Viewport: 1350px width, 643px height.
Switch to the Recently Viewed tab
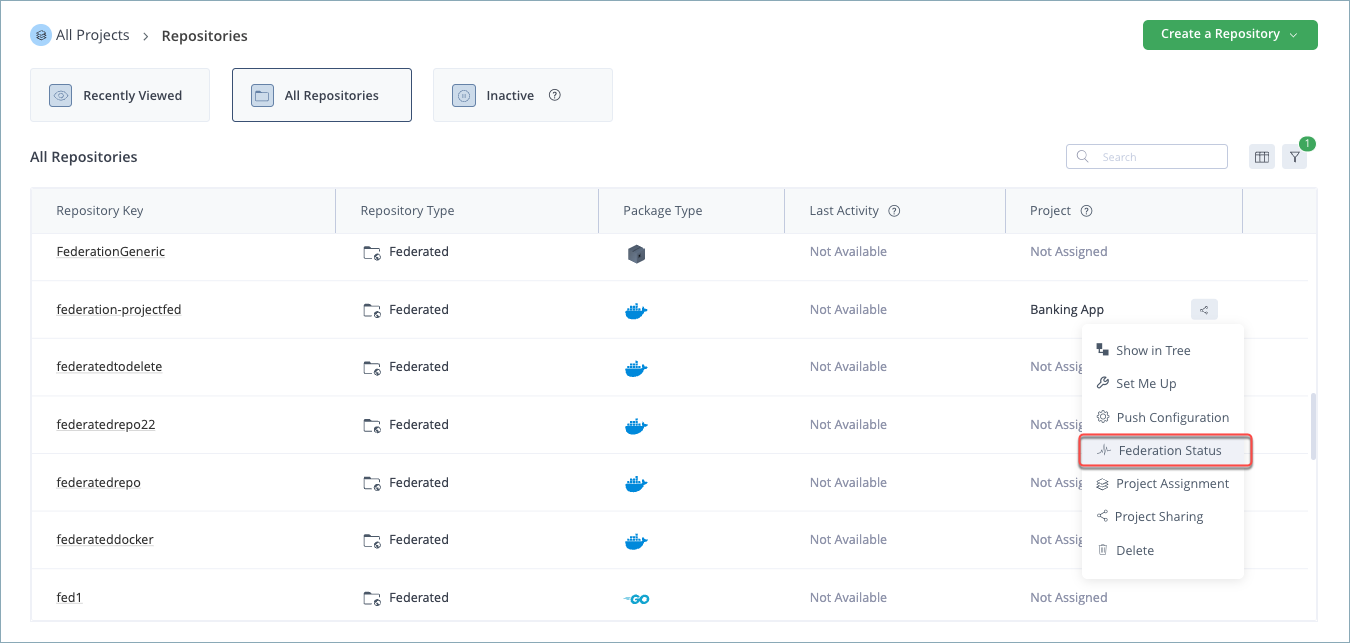pyautogui.click(x=120, y=95)
